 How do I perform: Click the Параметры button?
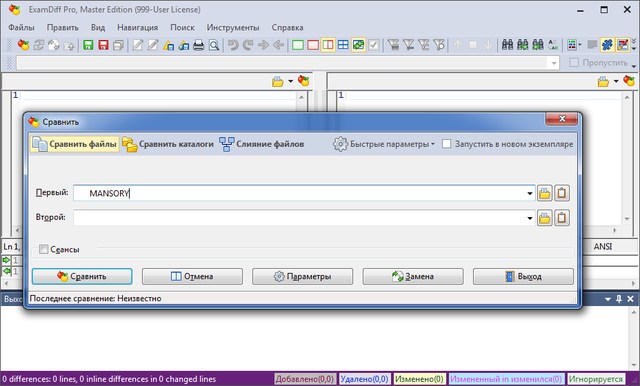point(302,276)
